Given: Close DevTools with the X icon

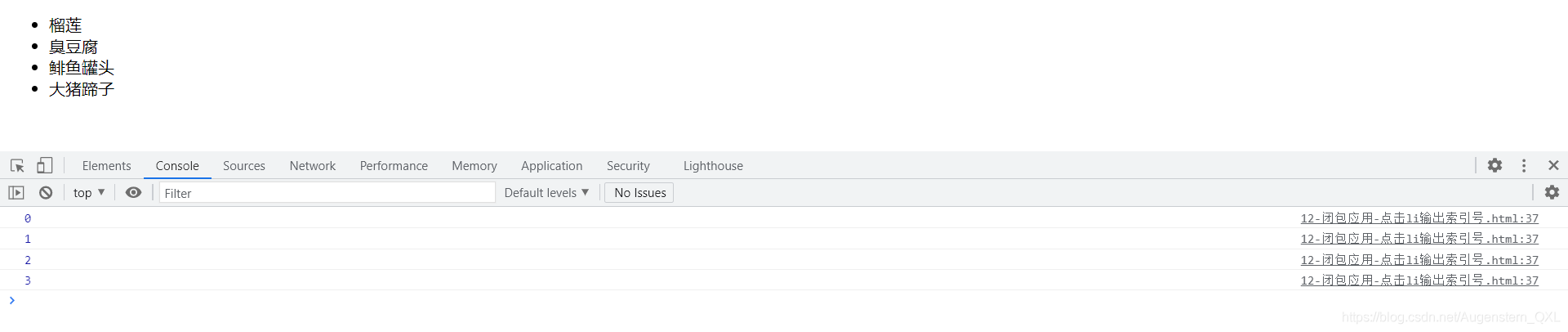Looking at the screenshot, I should (1553, 165).
